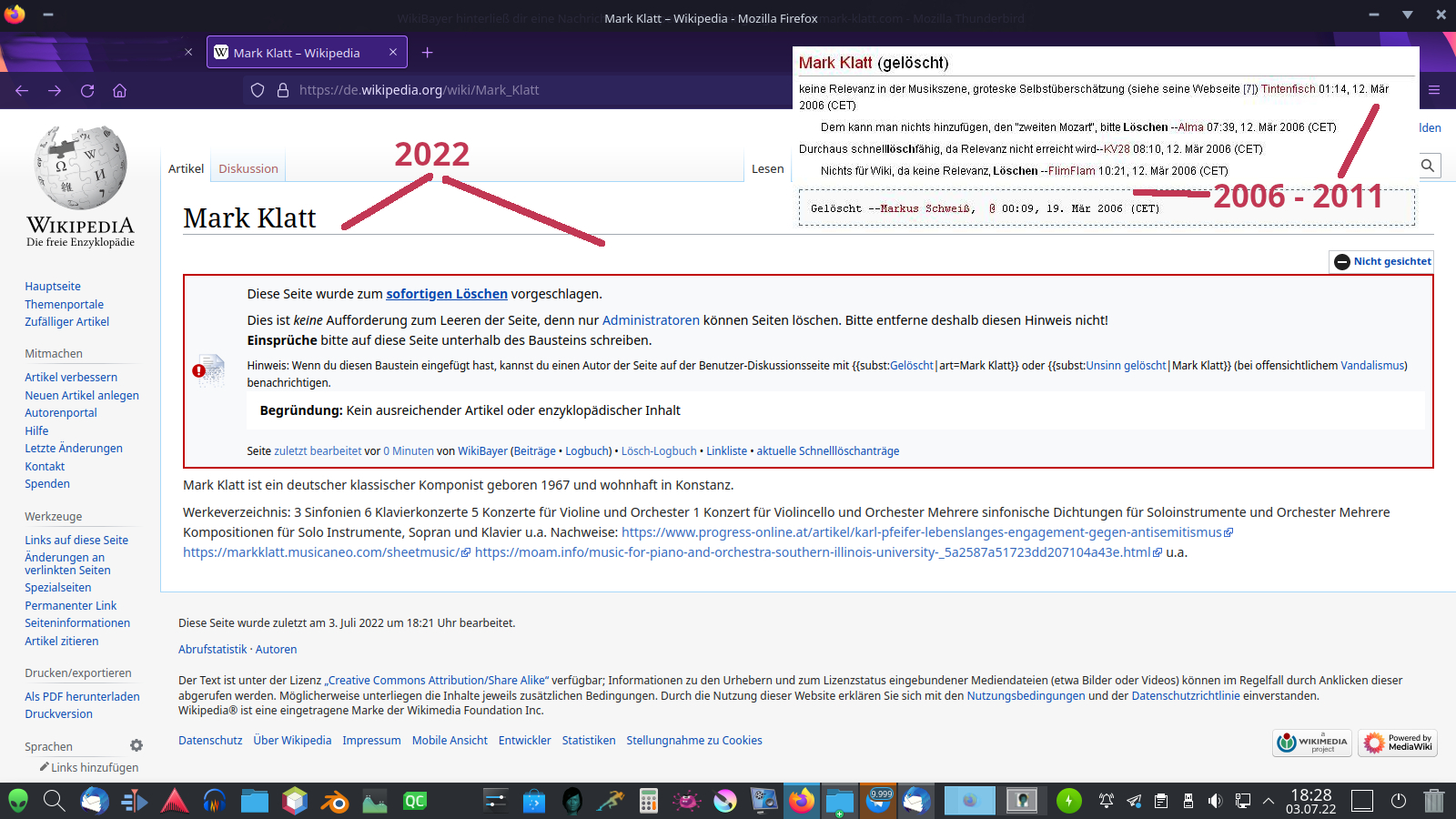
Task: Open Themenportale in sidebar
Action: click(x=64, y=305)
